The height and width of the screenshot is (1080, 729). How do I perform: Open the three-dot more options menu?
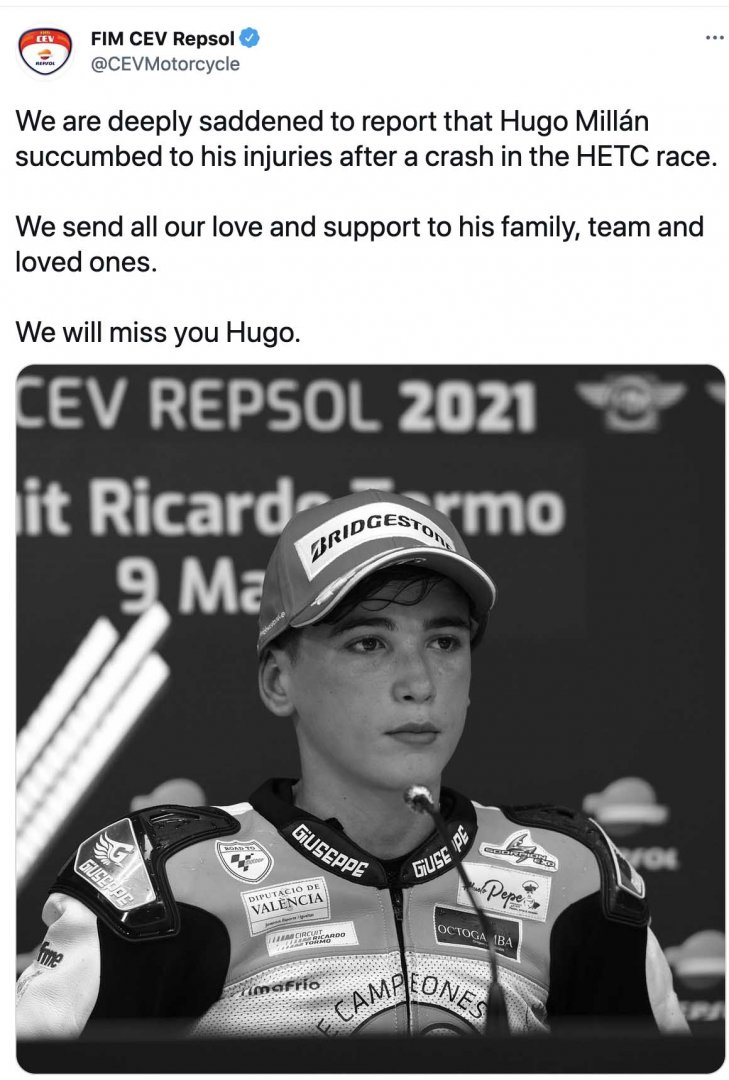(x=715, y=37)
